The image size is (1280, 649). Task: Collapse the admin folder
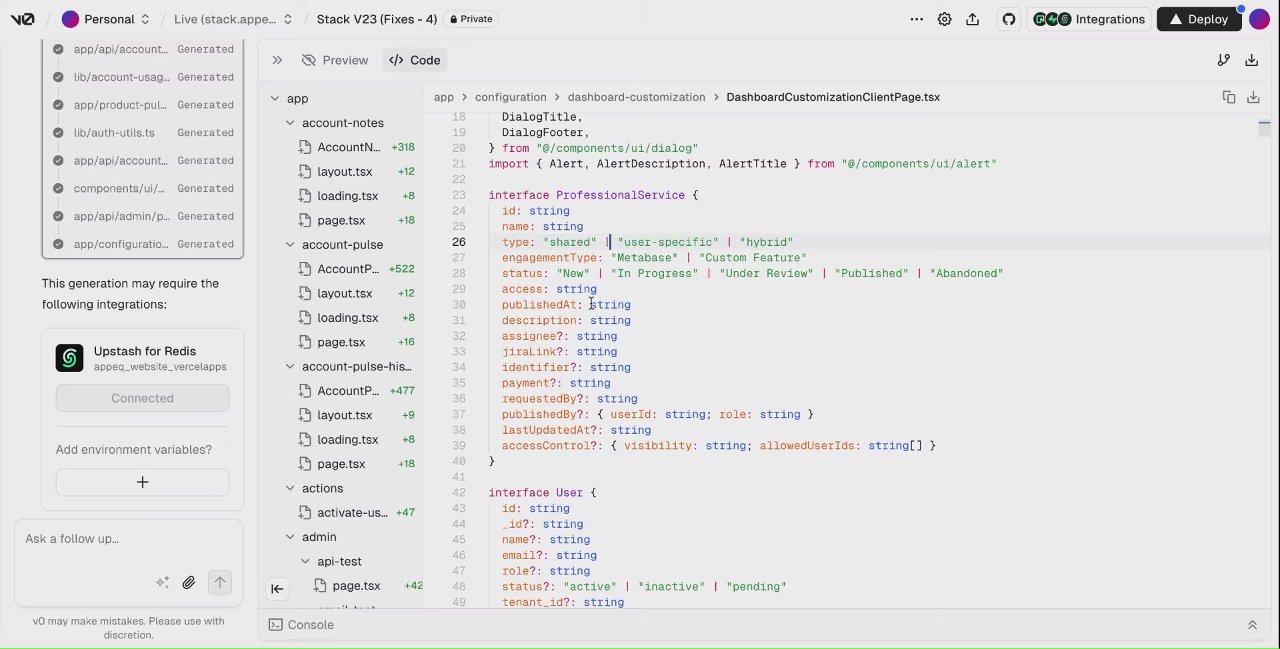pos(290,537)
